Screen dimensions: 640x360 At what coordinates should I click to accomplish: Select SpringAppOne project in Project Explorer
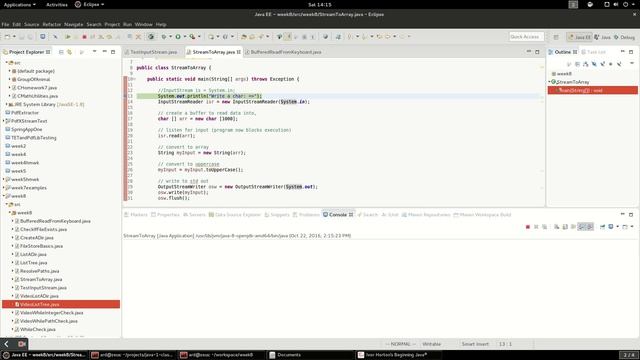pos(27,129)
